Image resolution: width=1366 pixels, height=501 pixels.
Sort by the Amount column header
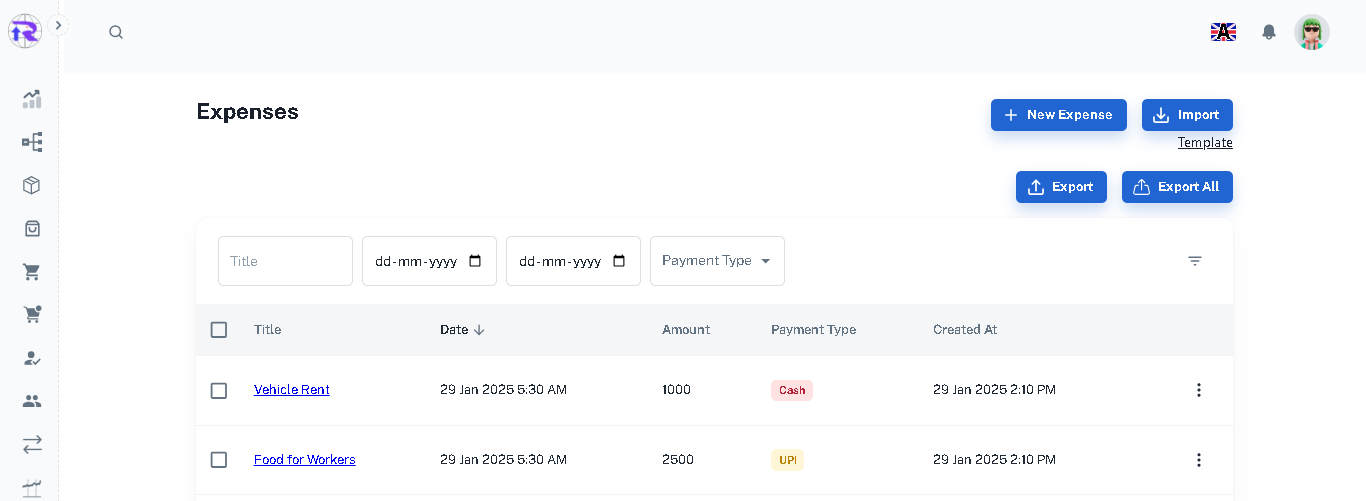[x=686, y=330]
